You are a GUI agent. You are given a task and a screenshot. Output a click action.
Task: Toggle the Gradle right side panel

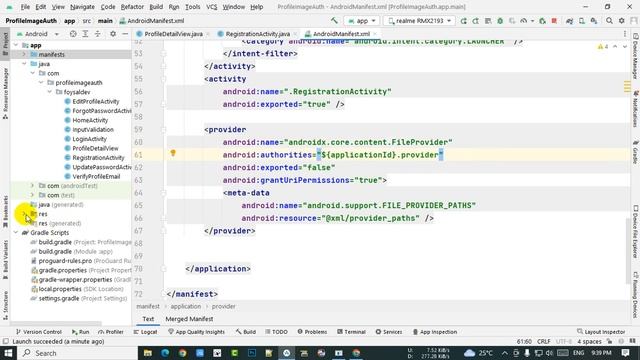[635, 152]
